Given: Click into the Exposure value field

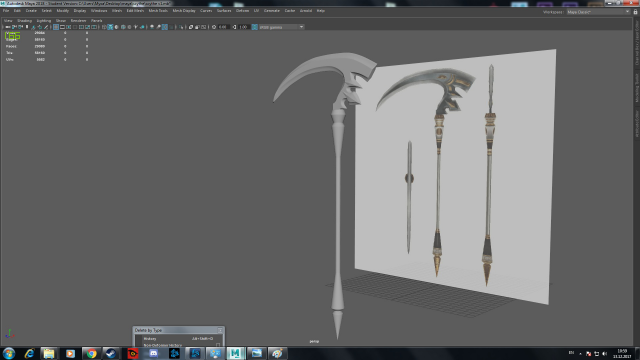Looking at the screenshot, I should coord(224,27).
